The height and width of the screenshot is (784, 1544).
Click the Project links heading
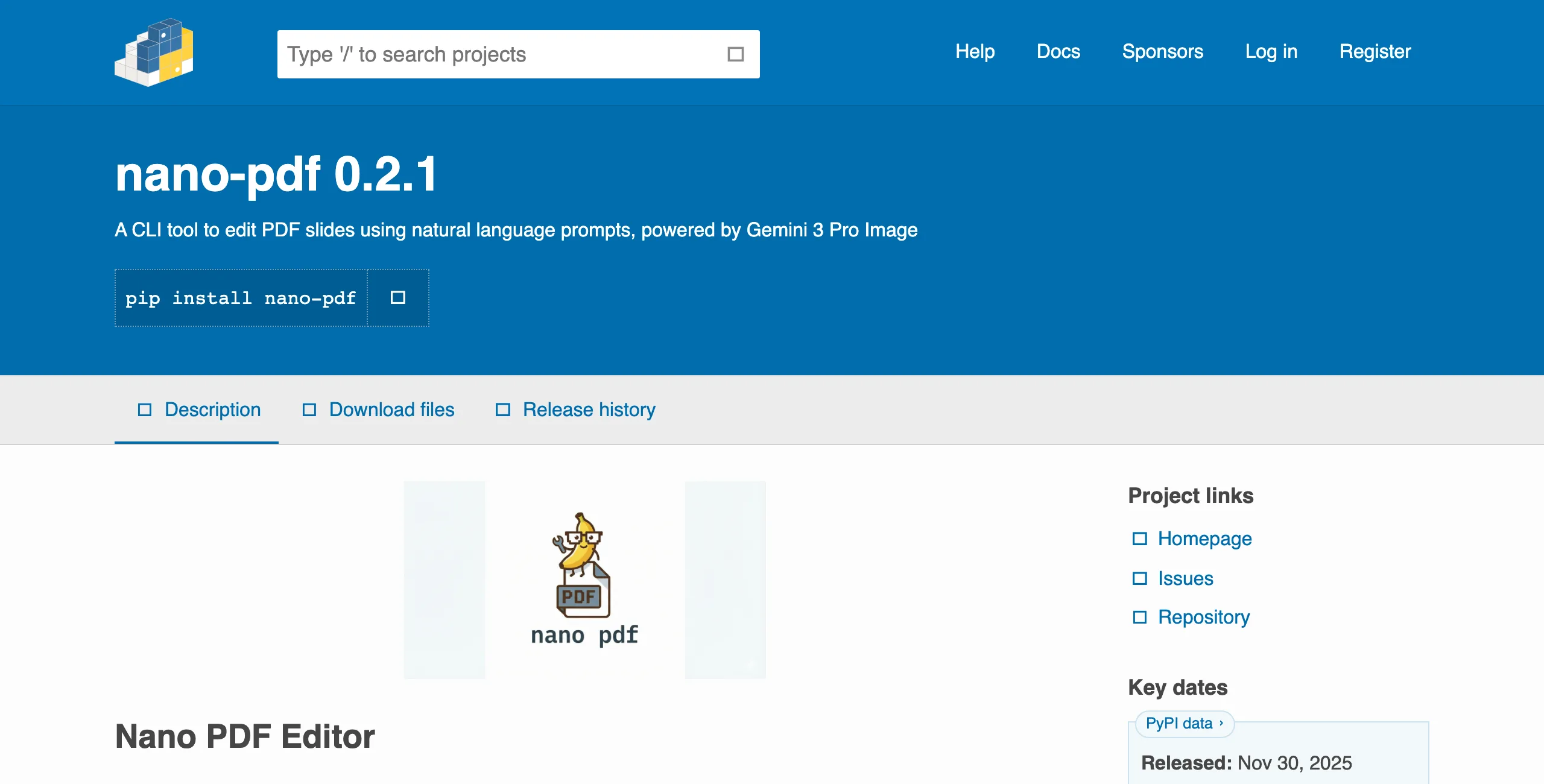tap(1191, 496)
